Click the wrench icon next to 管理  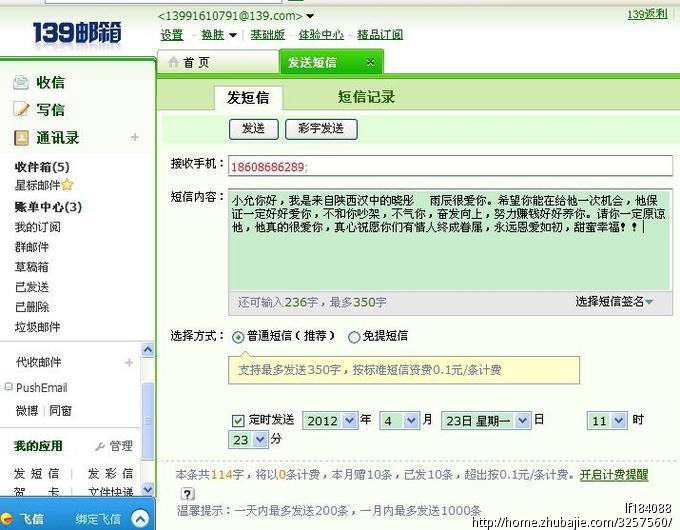[100, 446]
